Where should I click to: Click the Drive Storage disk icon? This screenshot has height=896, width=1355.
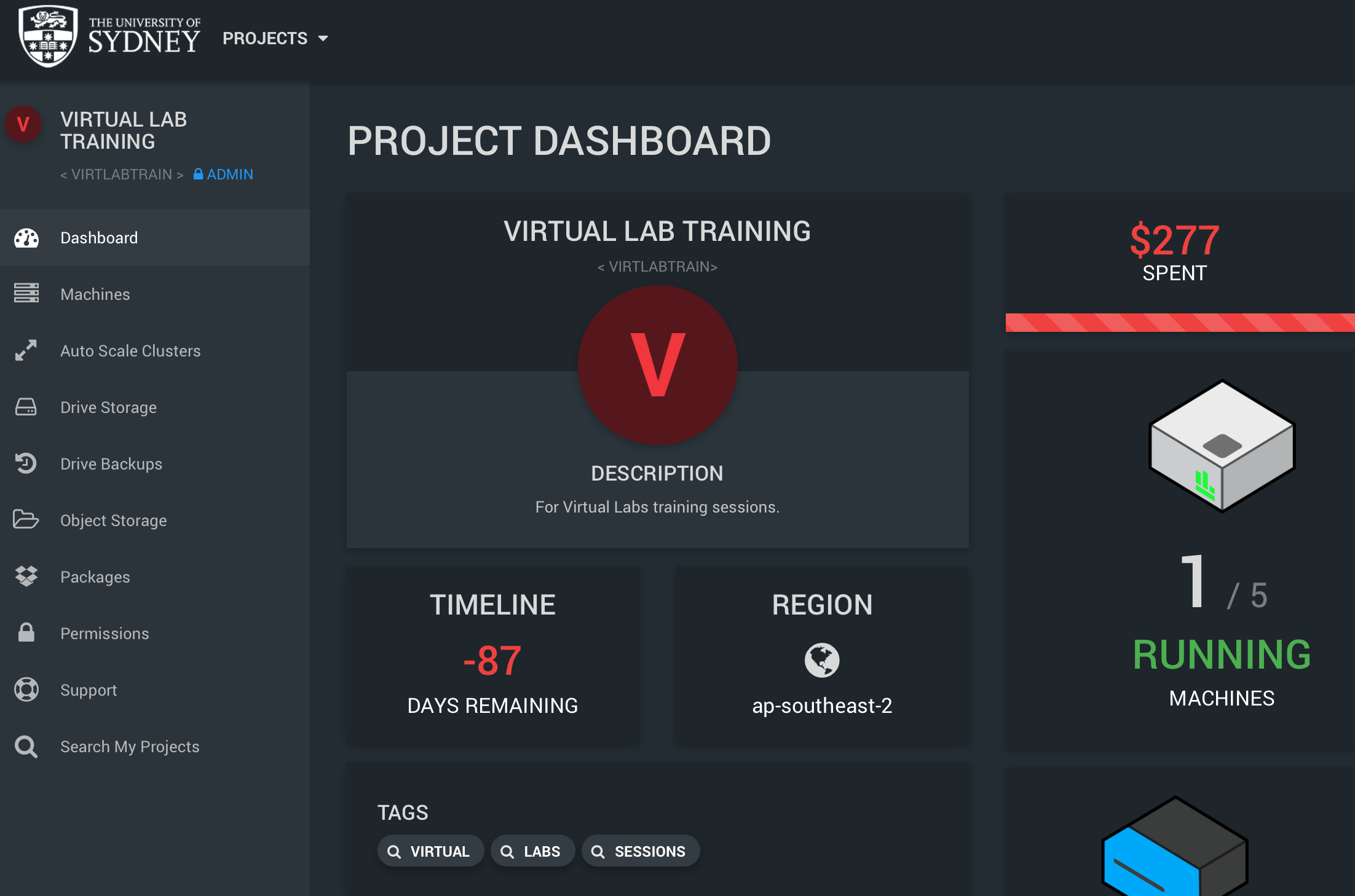pyautogui.click(x=26, y=407)
